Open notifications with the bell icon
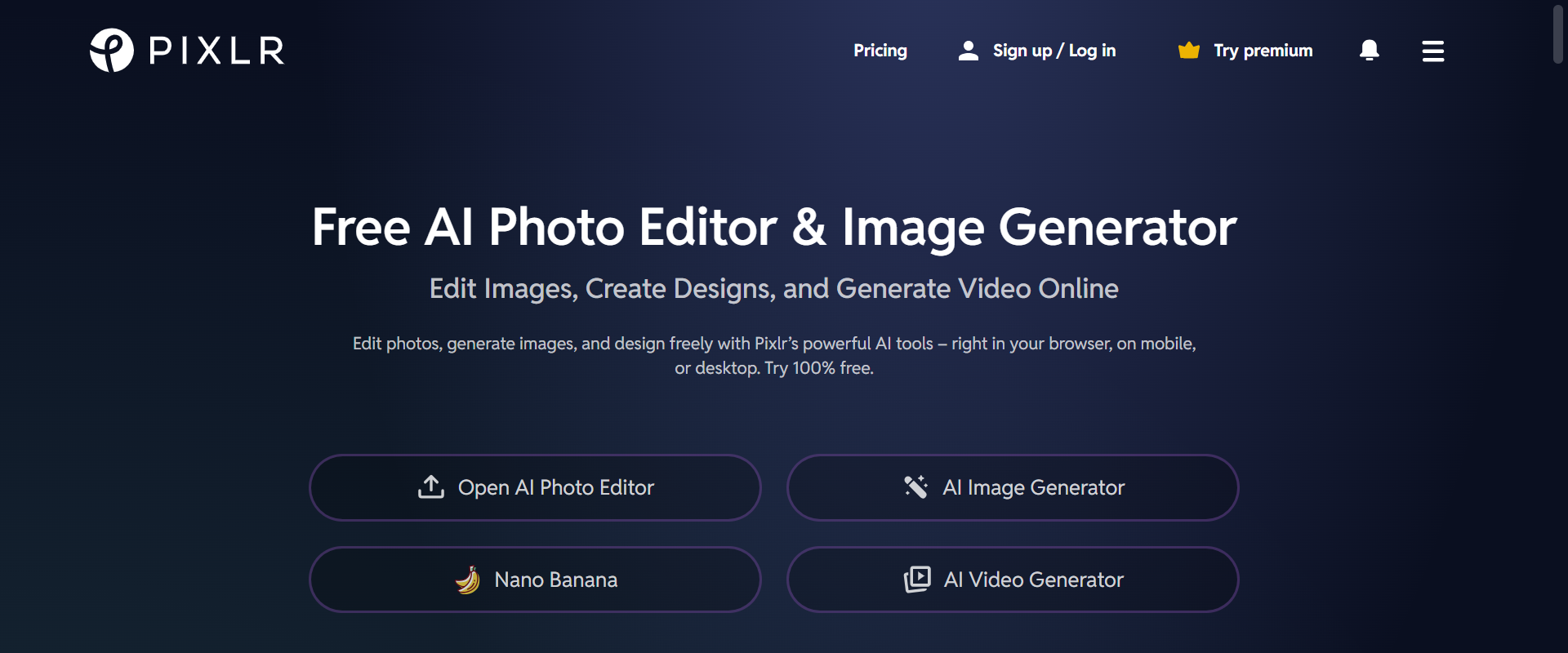Screen dimensions: 1568x653 (1369, 51)
